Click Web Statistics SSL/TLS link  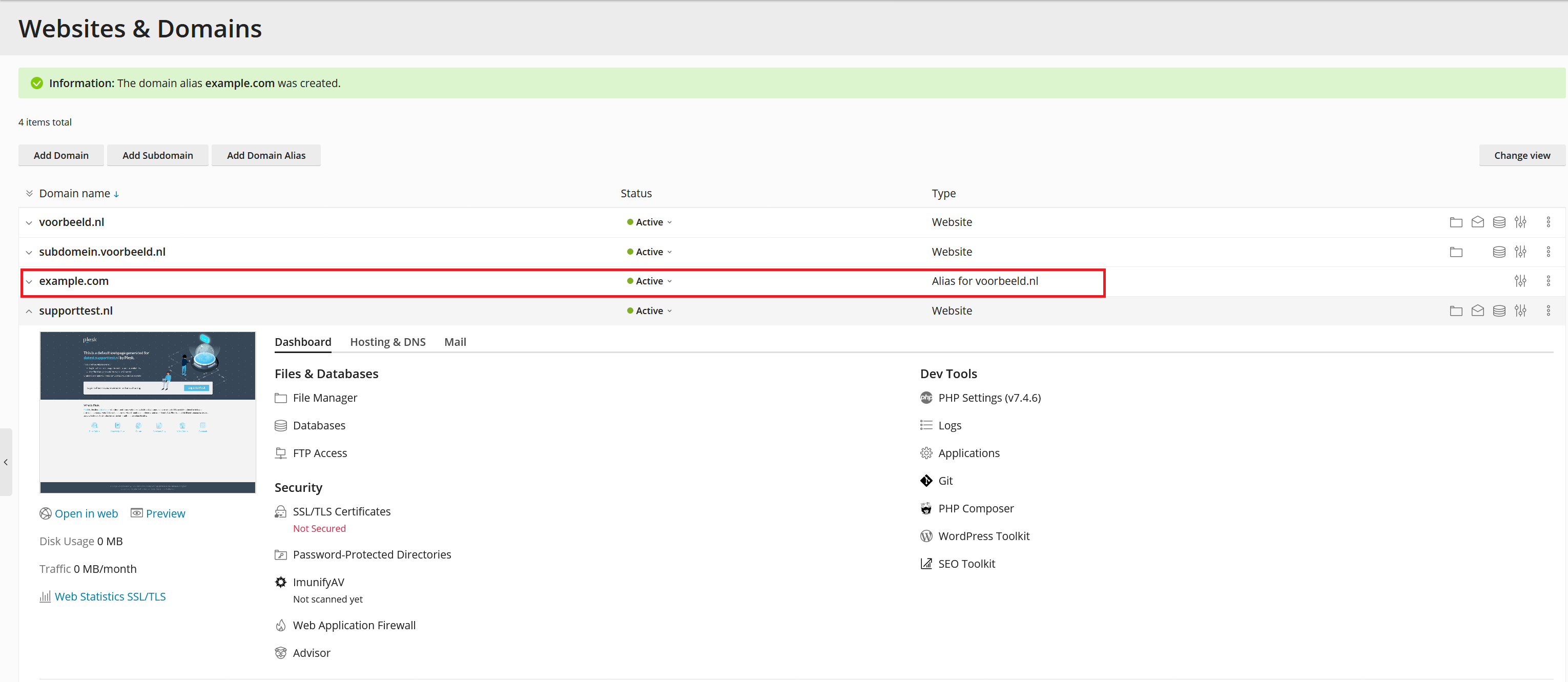[111, 596]
